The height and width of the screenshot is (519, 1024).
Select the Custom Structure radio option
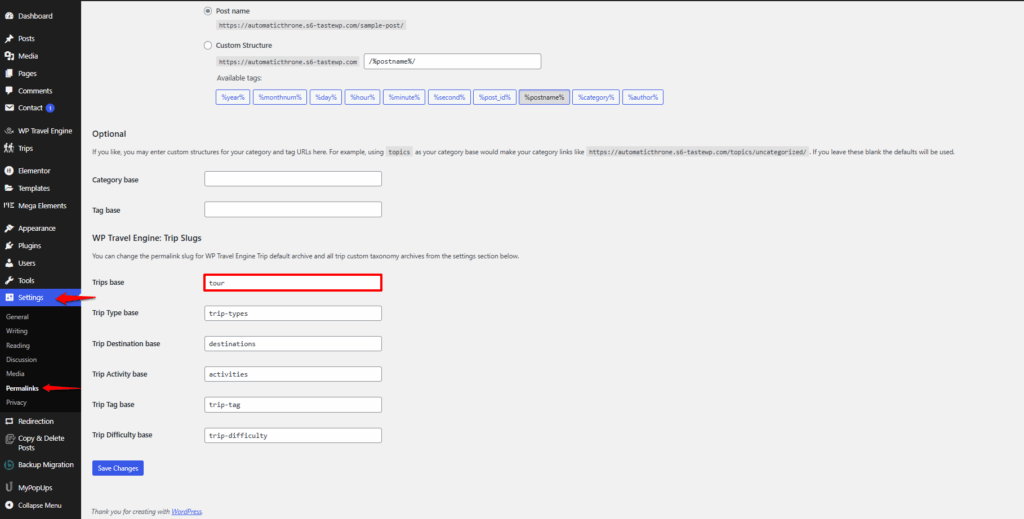[x=208, y=45]
